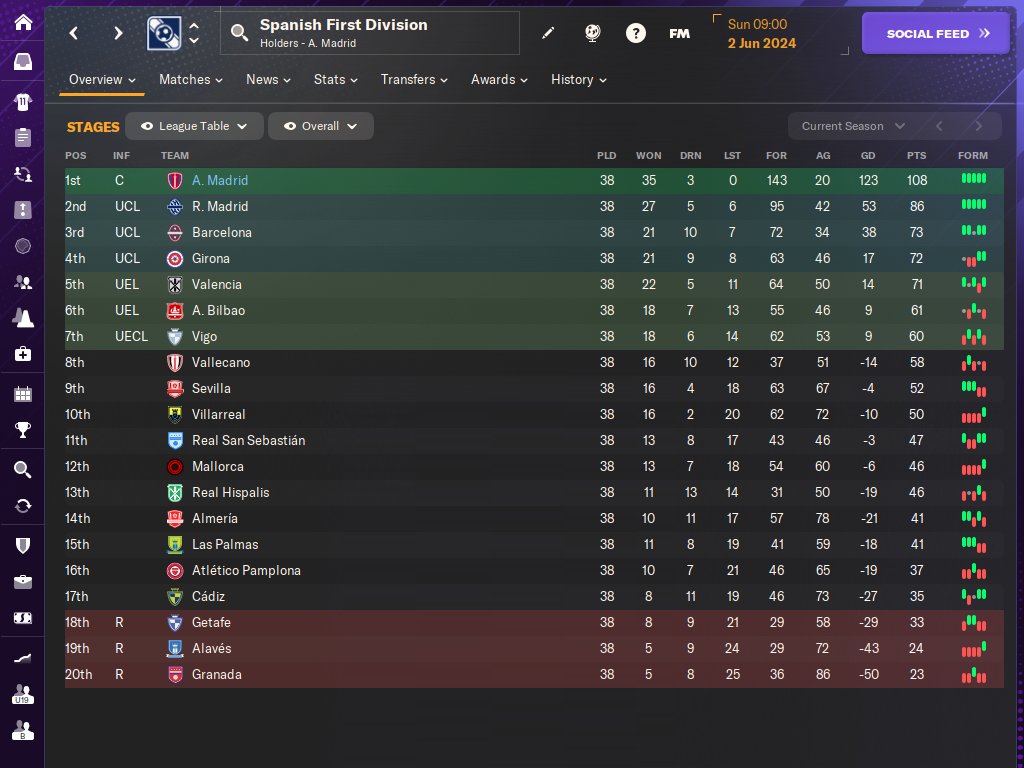Toggle Overall view eye button
Screen dimensions: 1024x768
[290, 126]
